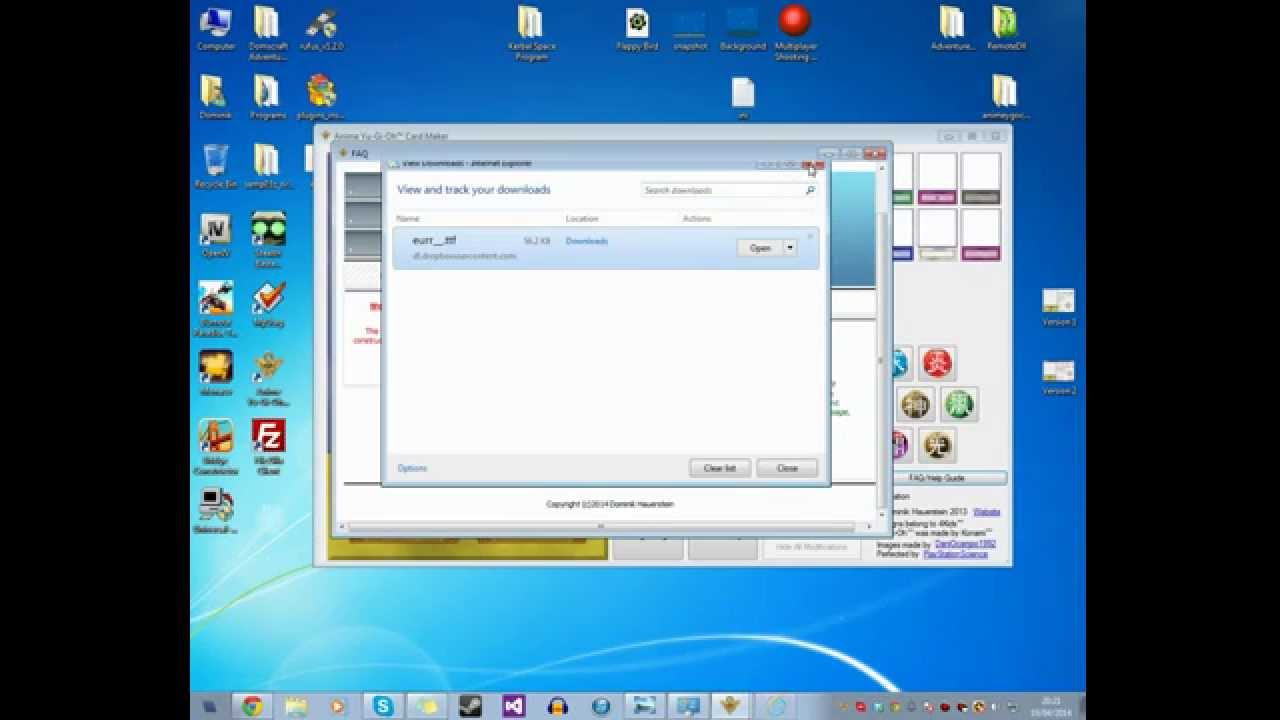
Task: Click the Options link in downloads dialog
Action: (x=412, y=468)
